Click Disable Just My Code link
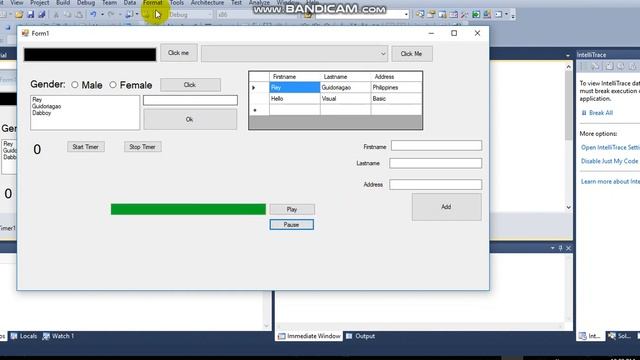This screenshot has width=640, height=360. click(609, 161)
